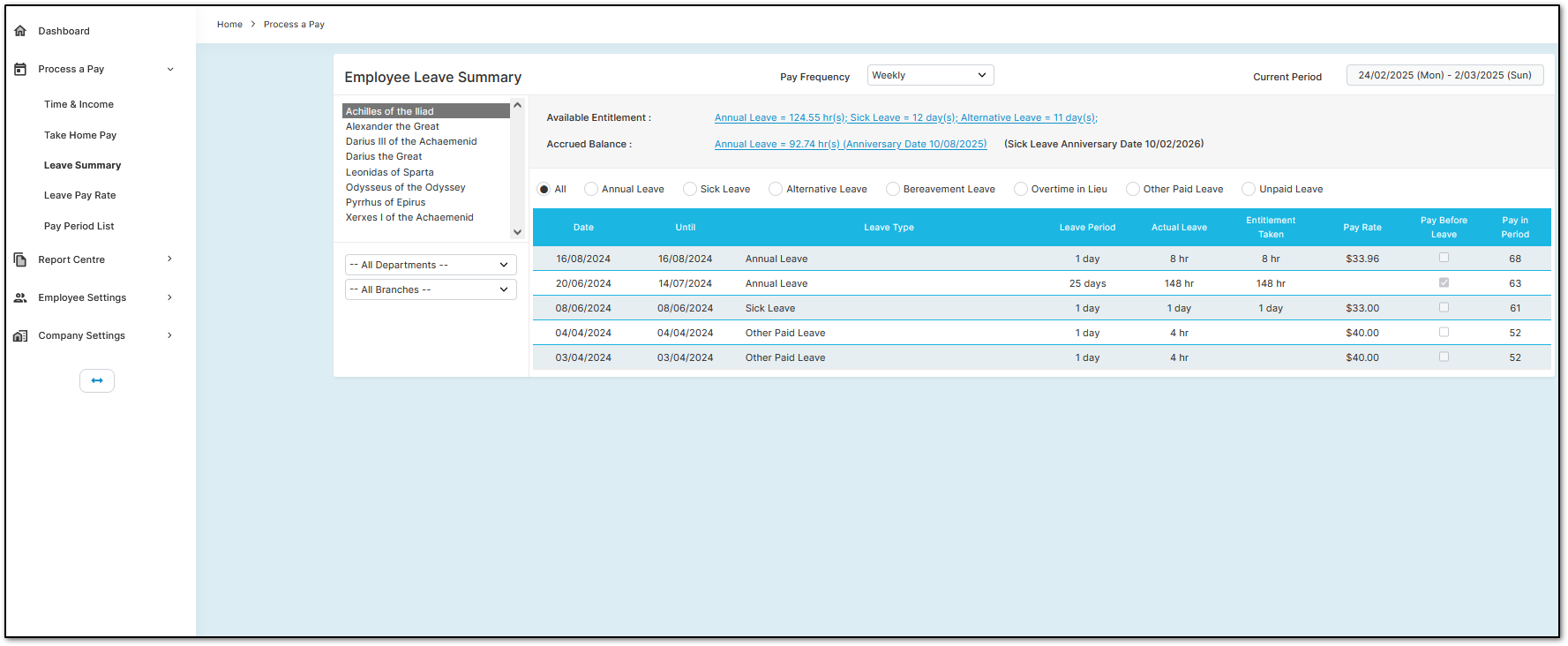Click the Leave Type column header

click(x=889, y=227)
